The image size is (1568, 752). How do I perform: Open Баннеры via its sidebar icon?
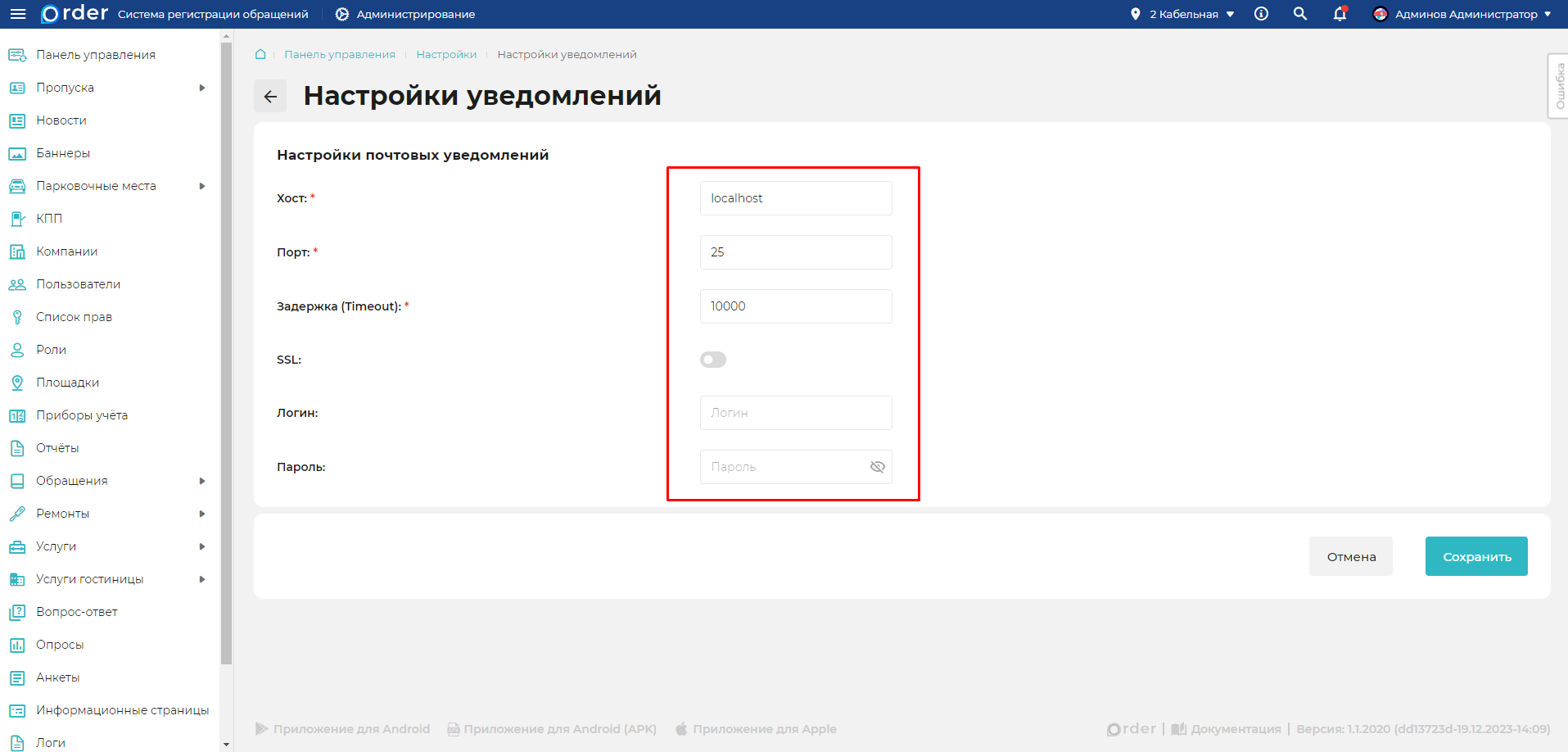17,152
